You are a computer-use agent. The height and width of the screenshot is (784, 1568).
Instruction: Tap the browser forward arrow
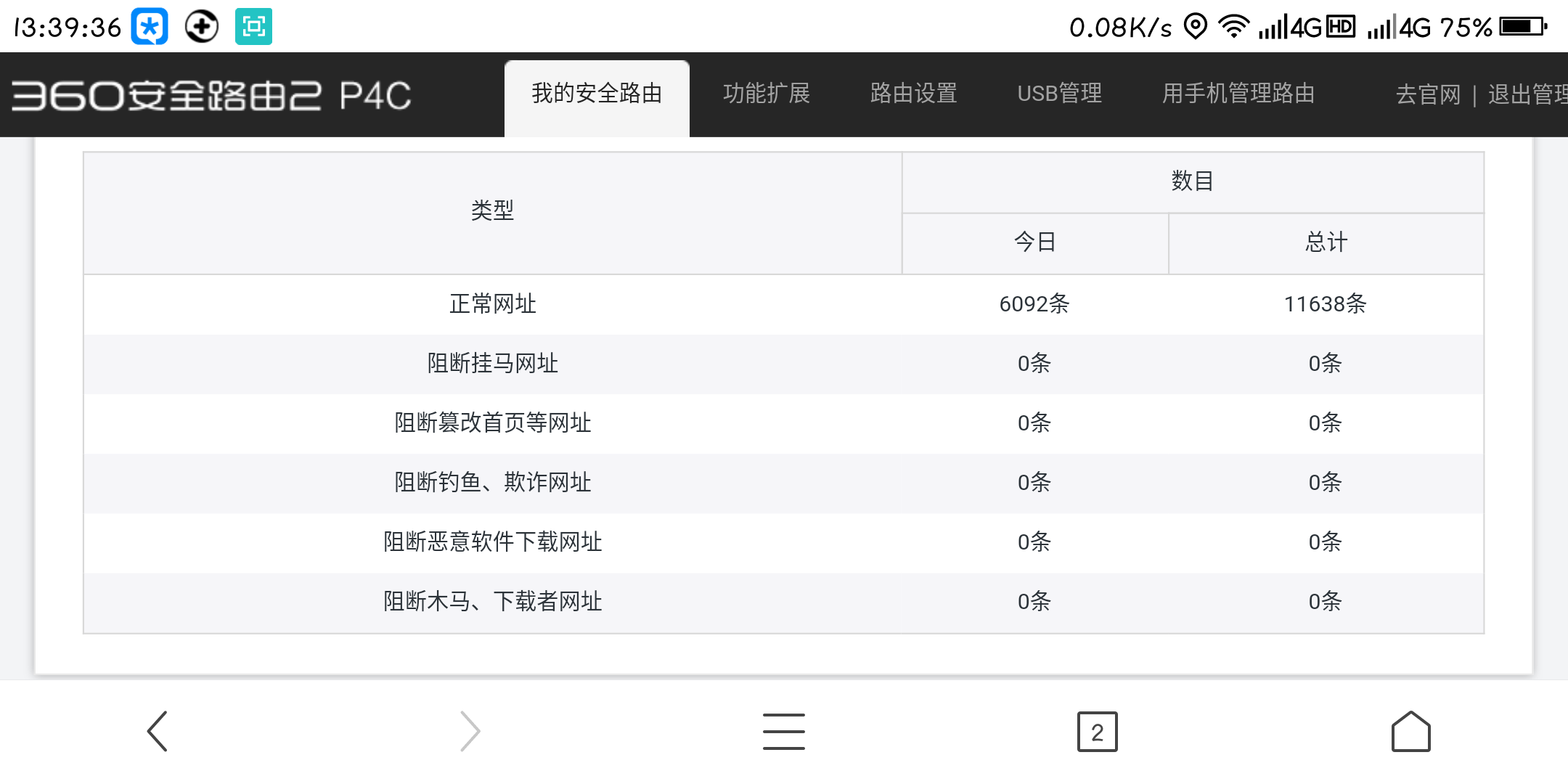(x=470, y=731)
